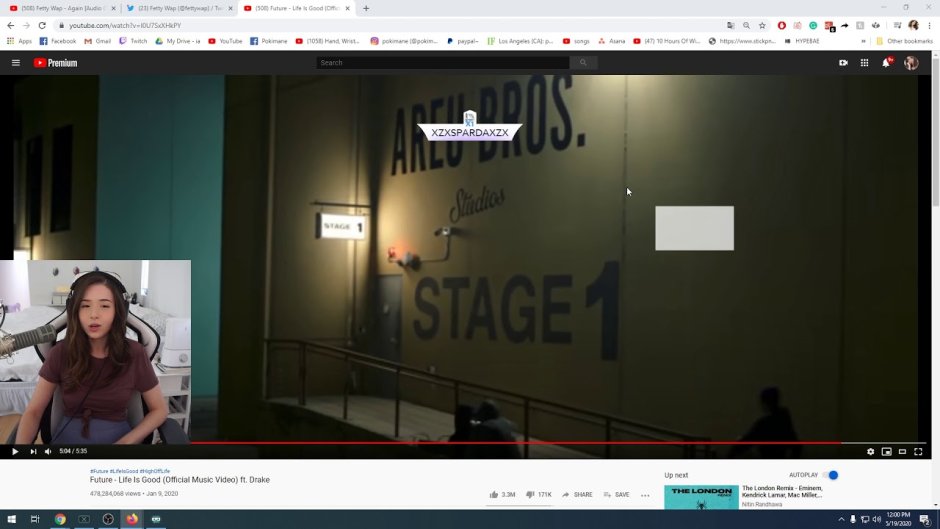Expand the hidden bookmarks chevron
Screen dimensions: 940x529
pyautogui.click(x=863, y=41)
